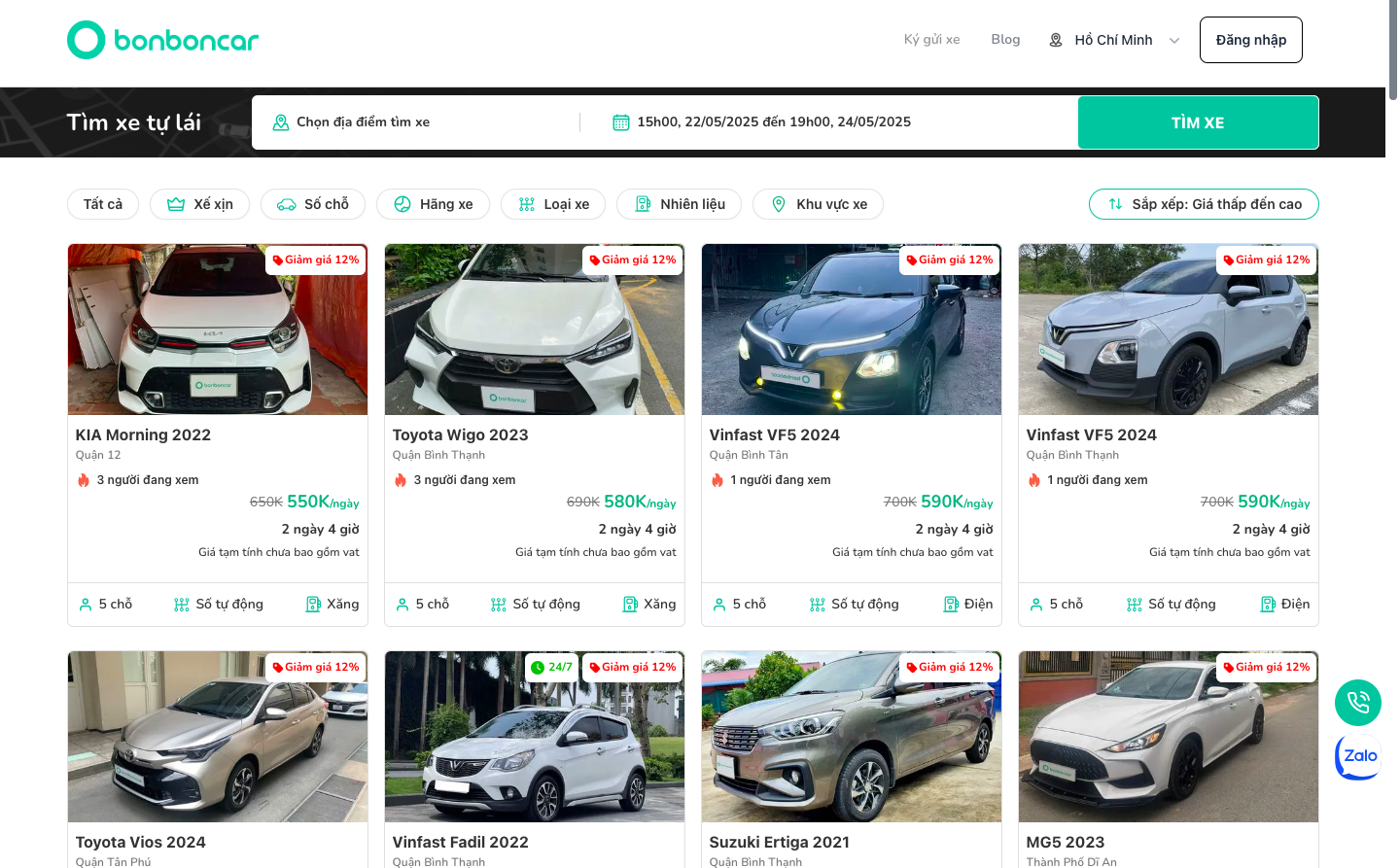Click Giảm giá 12% tag on Toyota Wigo

tap(633, 260)
